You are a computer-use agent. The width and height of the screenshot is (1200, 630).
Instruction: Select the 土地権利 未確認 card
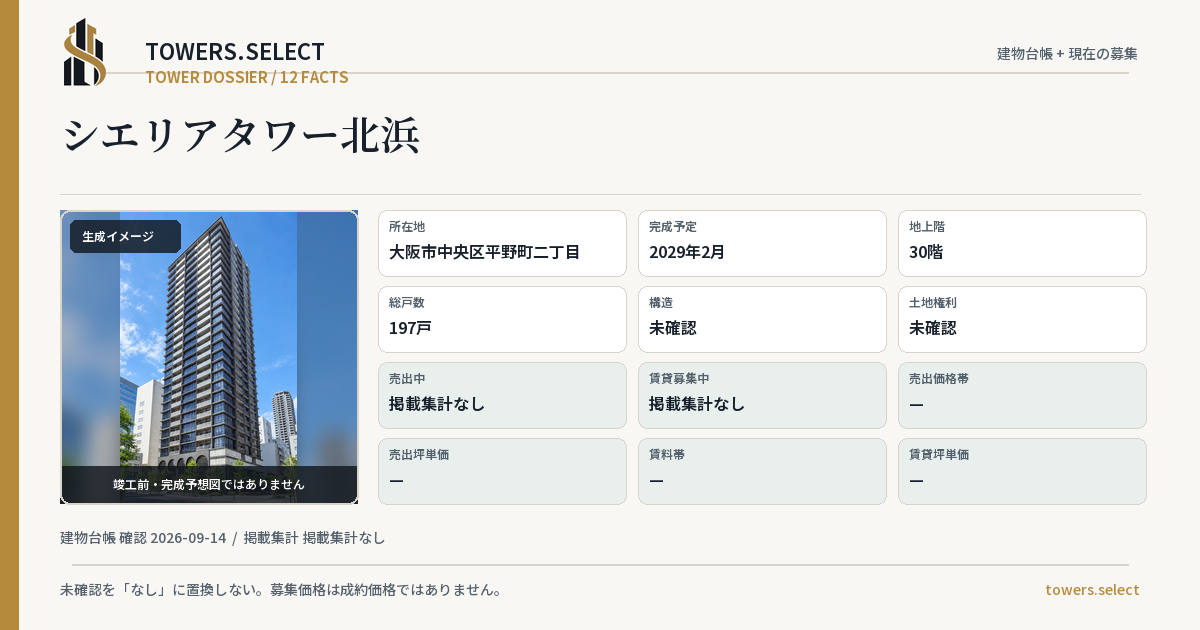tap(1022, 319)
